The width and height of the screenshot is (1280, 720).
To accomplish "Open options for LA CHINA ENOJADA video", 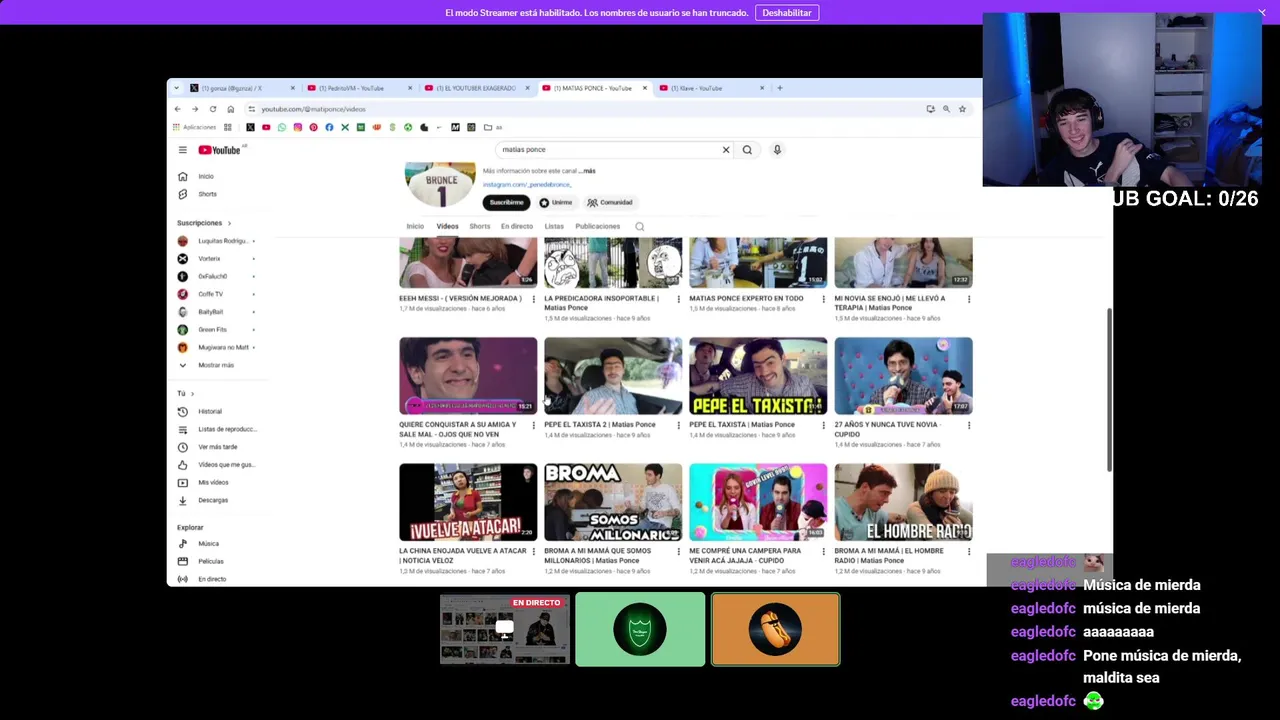I will (533, 551).
